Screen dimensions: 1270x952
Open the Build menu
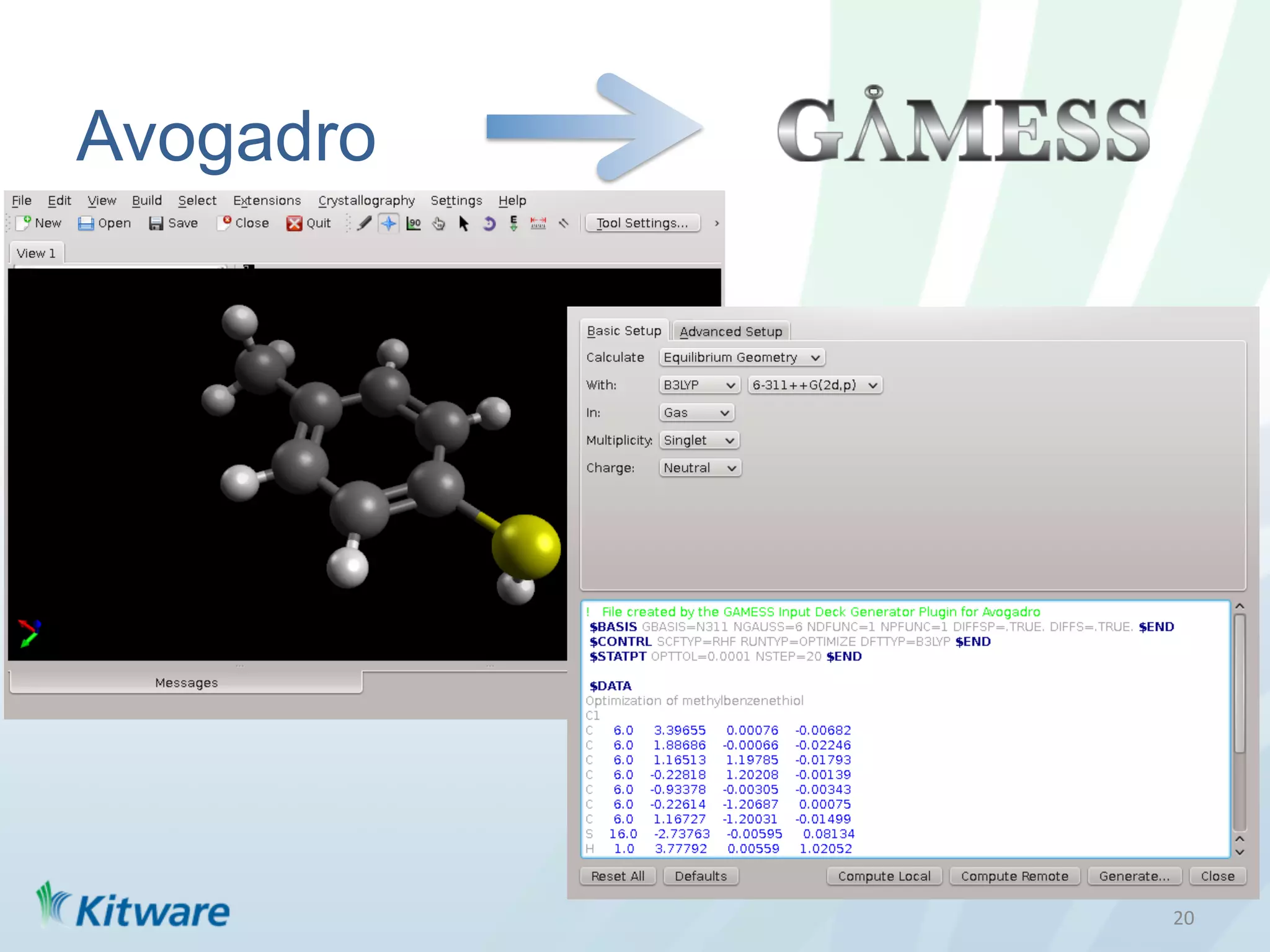pyautogui.click(x=147, y=201)
